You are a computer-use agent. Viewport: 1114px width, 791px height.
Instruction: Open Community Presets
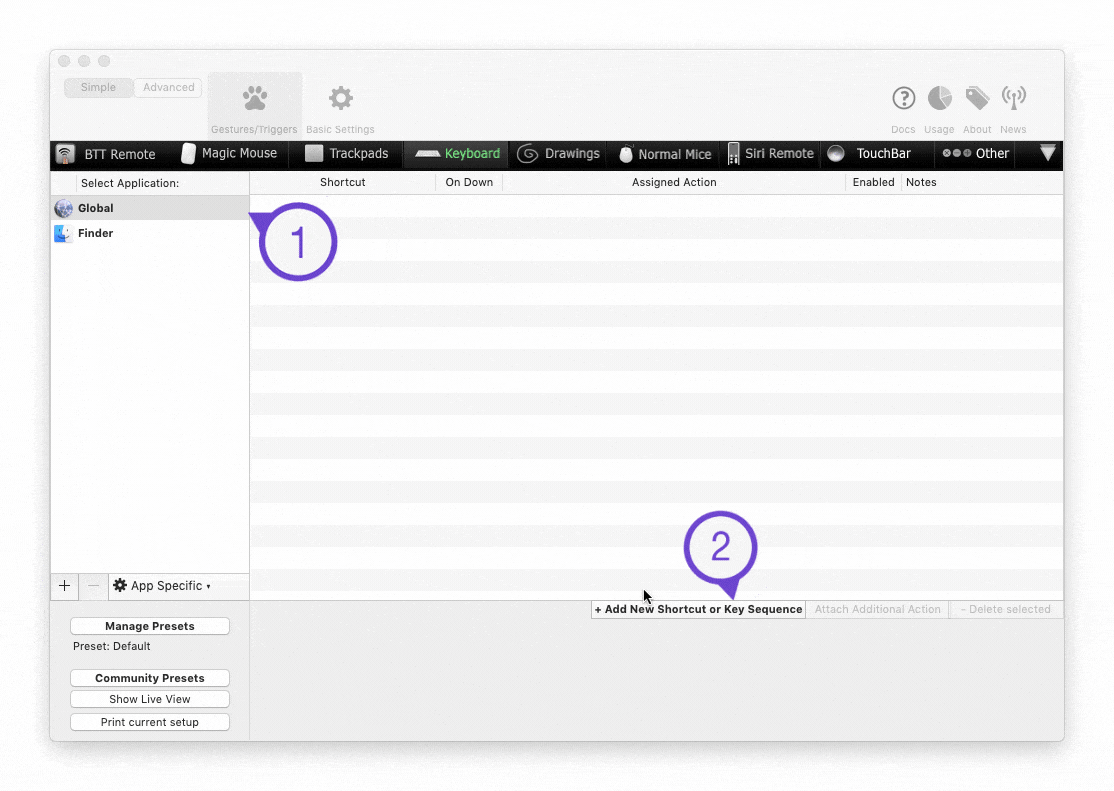[x=150, y=678]
